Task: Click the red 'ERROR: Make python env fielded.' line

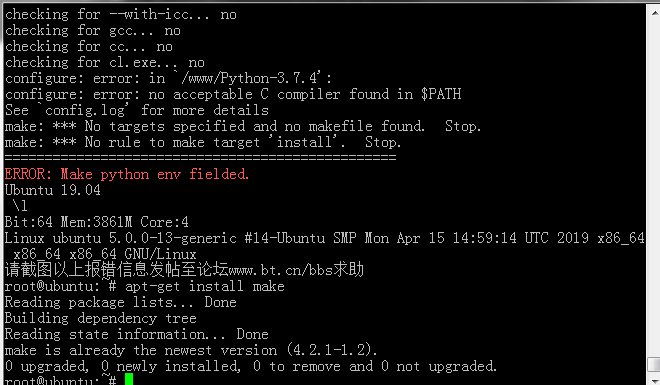Action: [127, 174]
